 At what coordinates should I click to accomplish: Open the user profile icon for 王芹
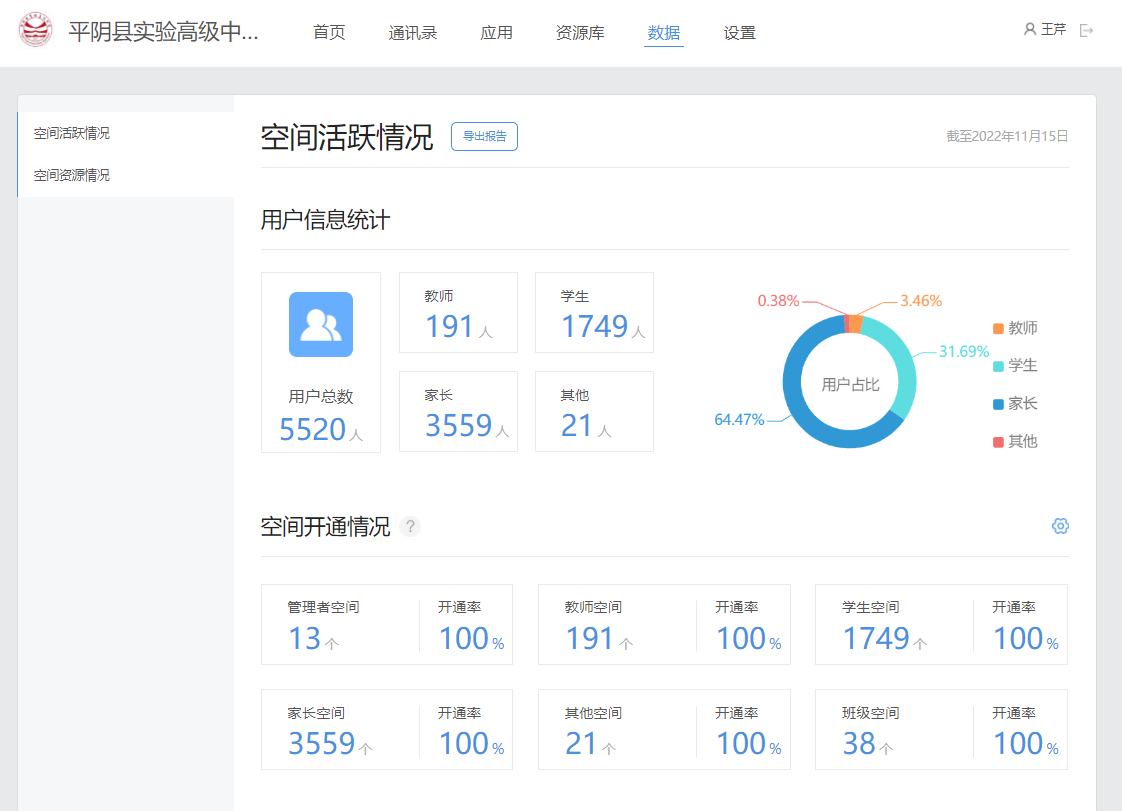[x=1030, y=29]
